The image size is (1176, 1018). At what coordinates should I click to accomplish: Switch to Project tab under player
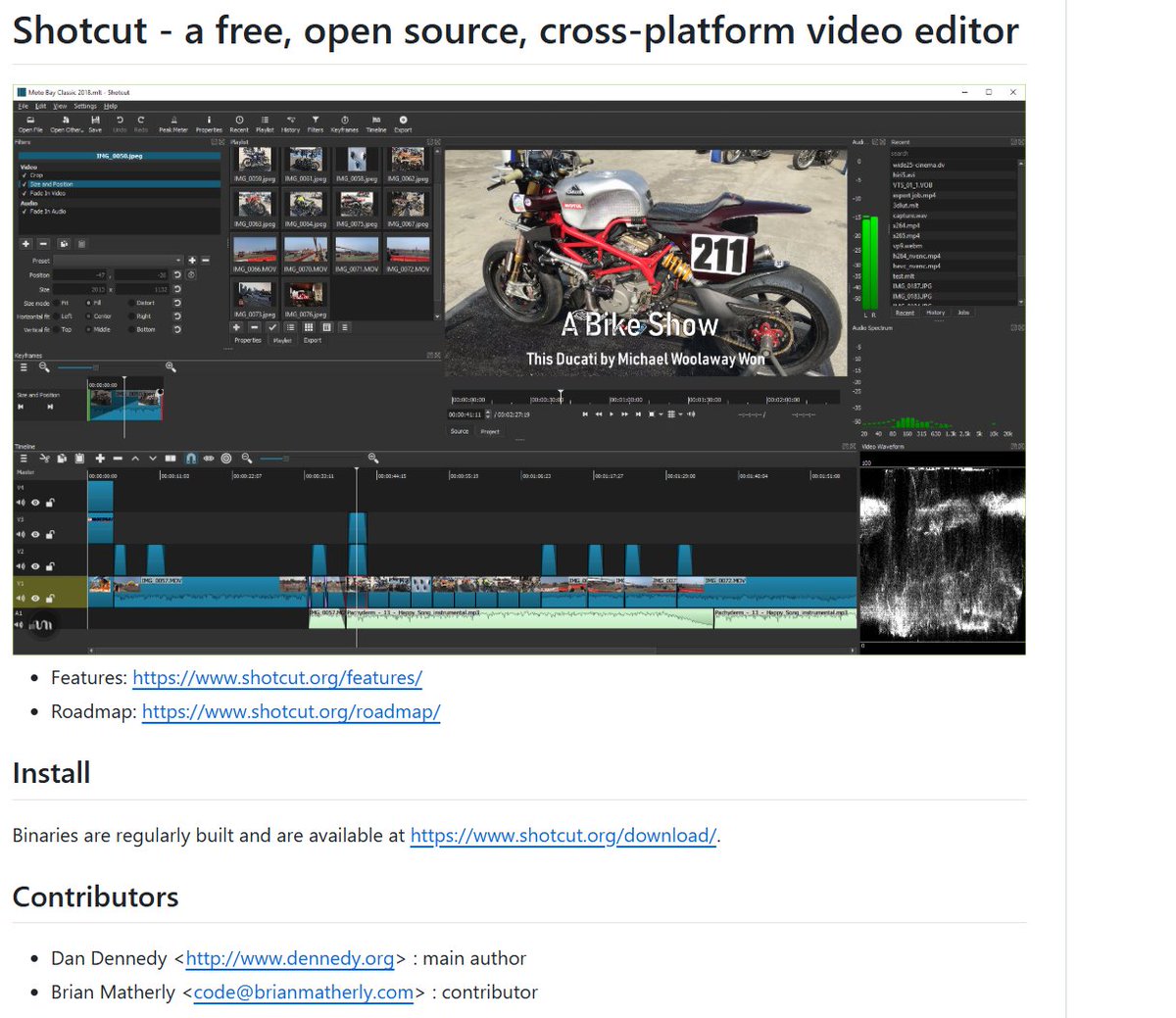tap(490, 431)
